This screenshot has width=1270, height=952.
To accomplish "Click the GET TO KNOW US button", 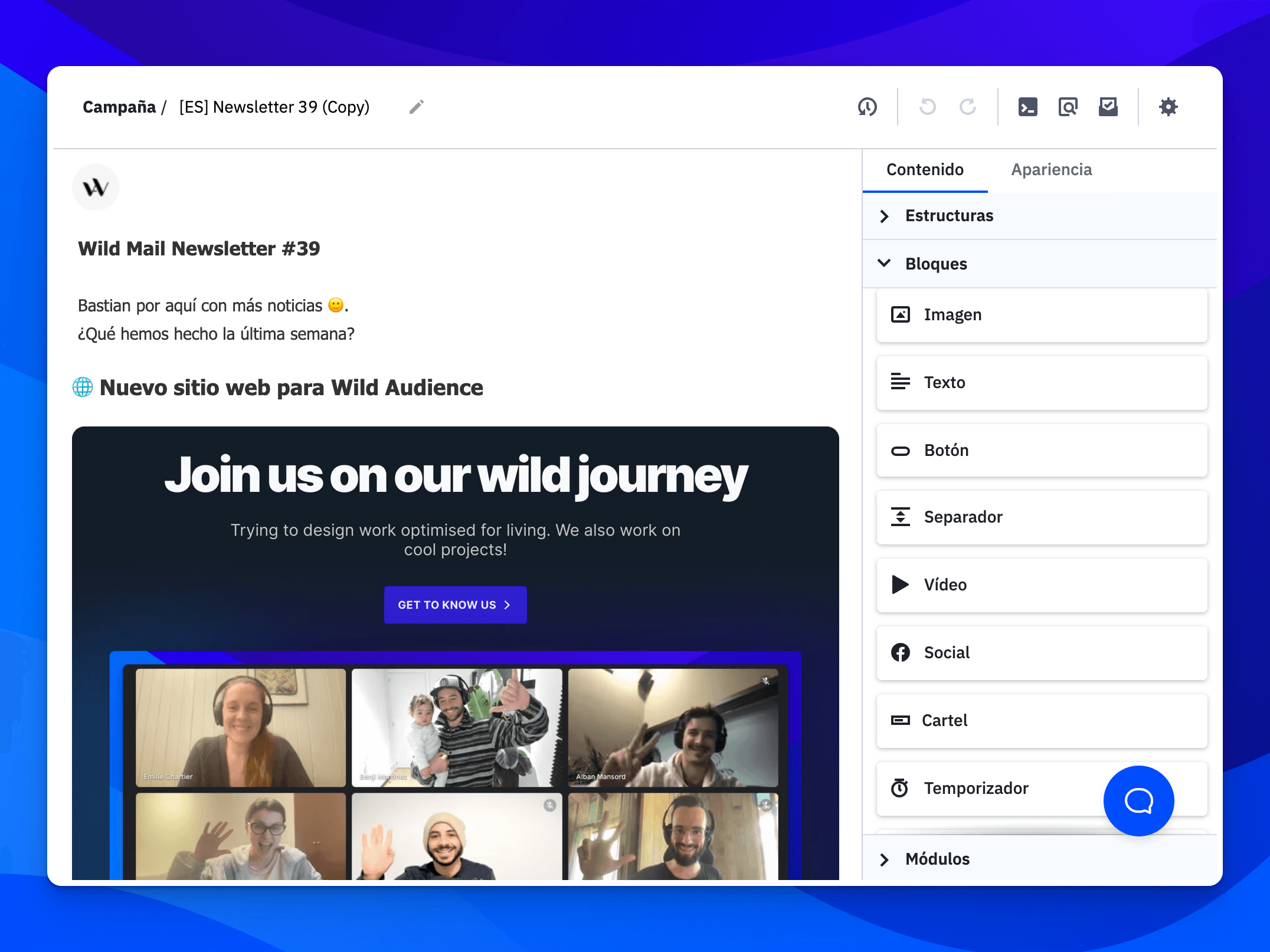I will pos(456,605).
